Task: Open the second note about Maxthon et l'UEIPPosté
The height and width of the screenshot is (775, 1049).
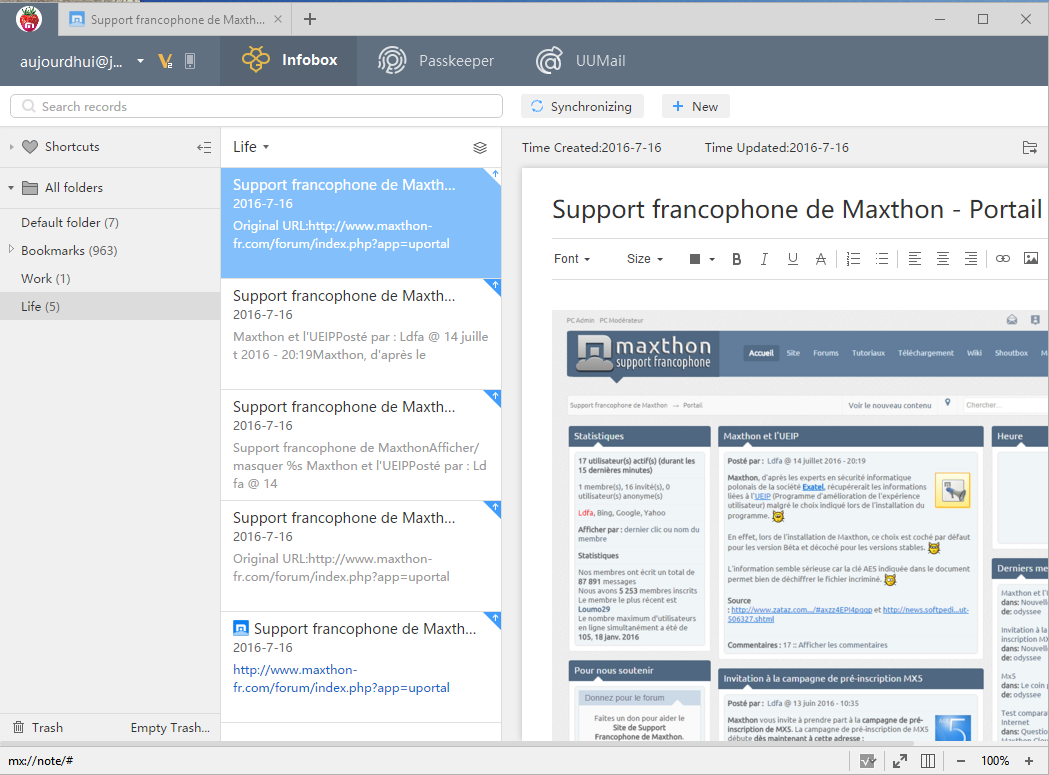Action: pos(361,334)
